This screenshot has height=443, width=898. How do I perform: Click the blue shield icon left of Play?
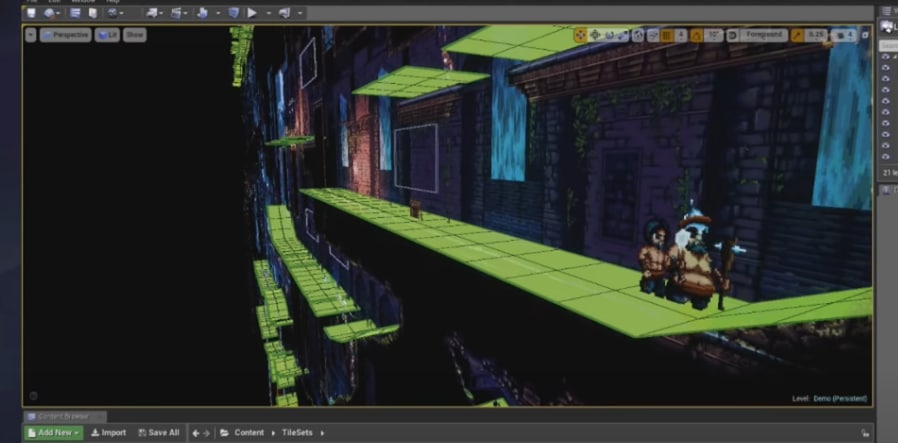(234, 13)
